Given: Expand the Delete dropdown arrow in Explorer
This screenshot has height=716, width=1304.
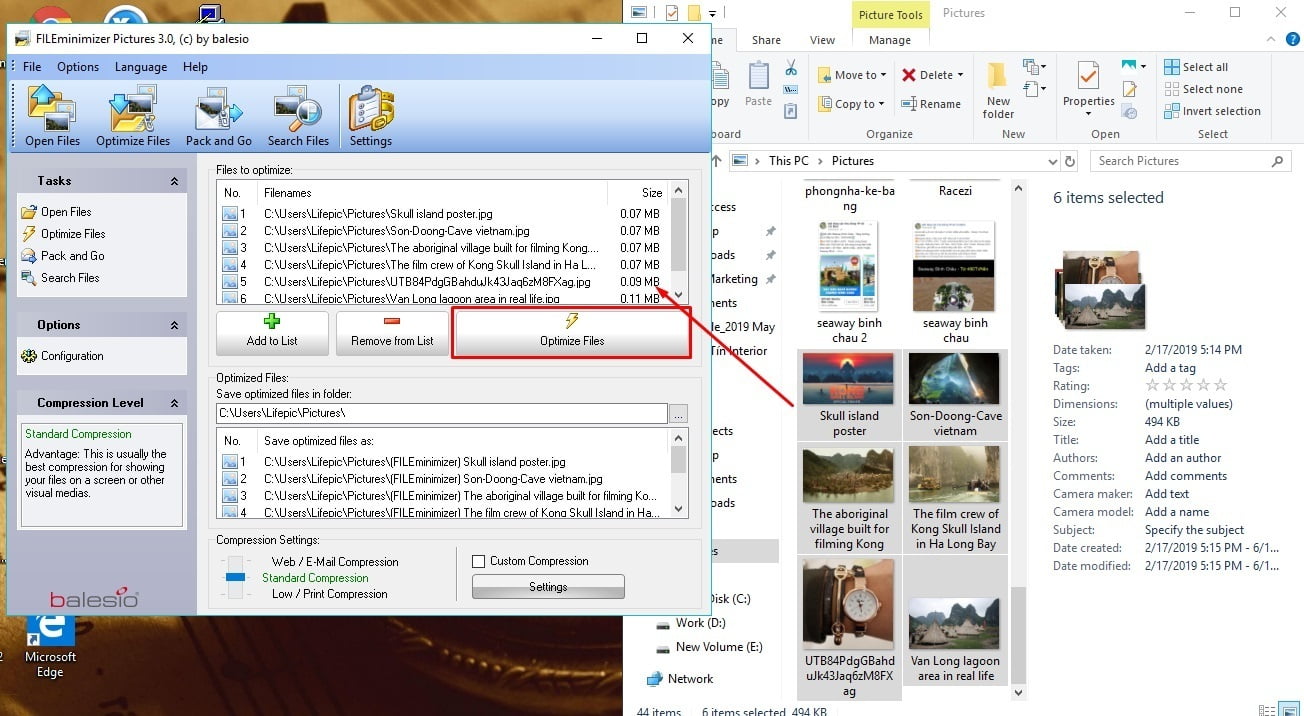Looking at the screenshot, I should (x=960, y=75).
